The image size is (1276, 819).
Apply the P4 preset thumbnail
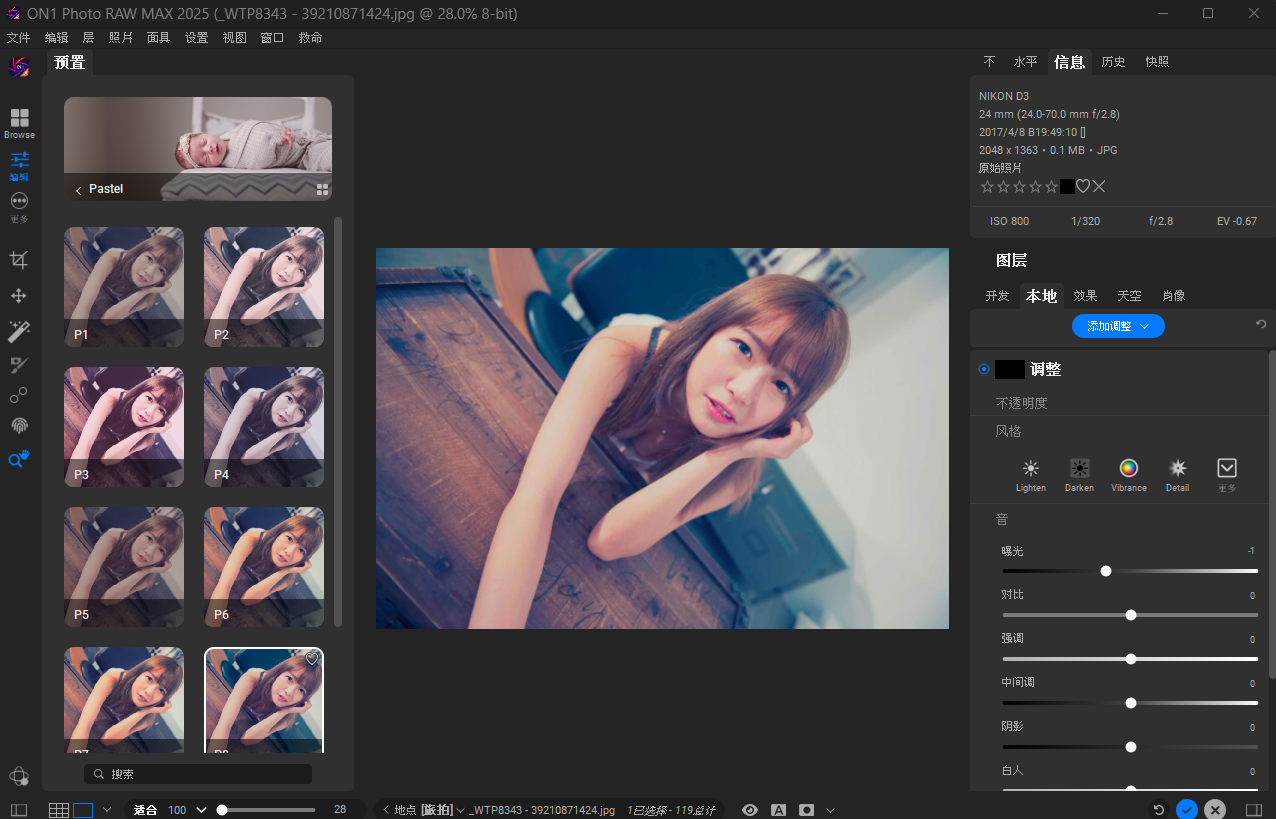tap(264, 427)
